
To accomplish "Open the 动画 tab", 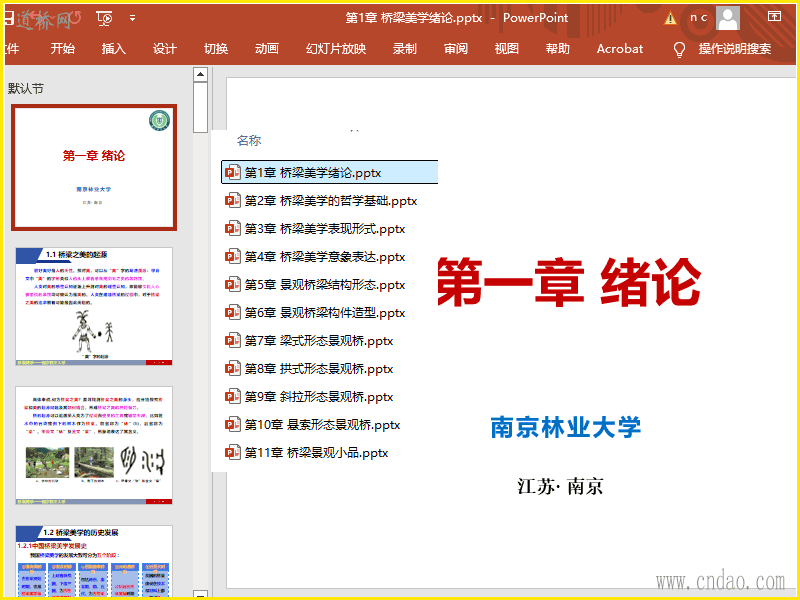I will coord(266,49).
